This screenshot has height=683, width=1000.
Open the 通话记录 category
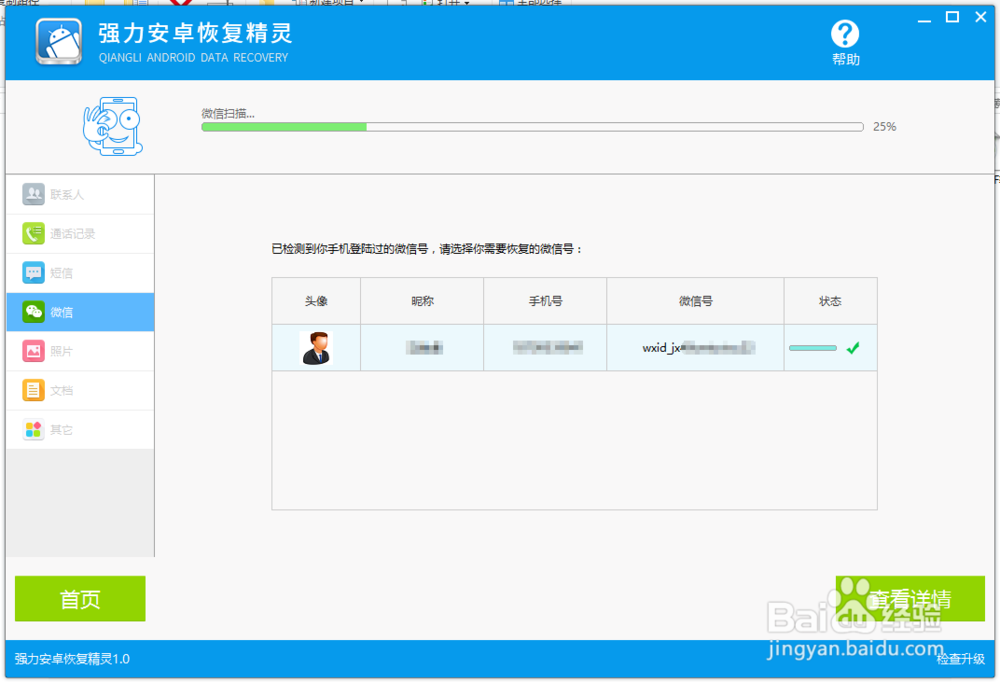click(80, 233)
